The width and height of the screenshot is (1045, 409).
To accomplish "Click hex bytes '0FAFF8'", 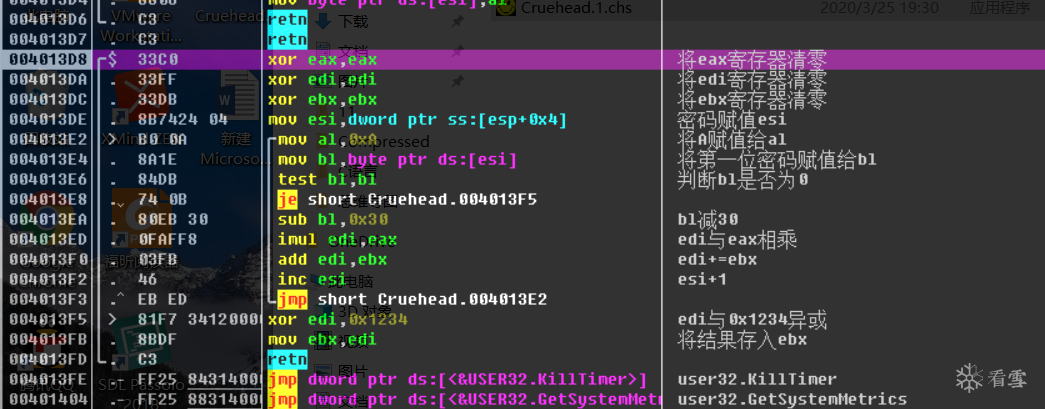I will point(168,239).
